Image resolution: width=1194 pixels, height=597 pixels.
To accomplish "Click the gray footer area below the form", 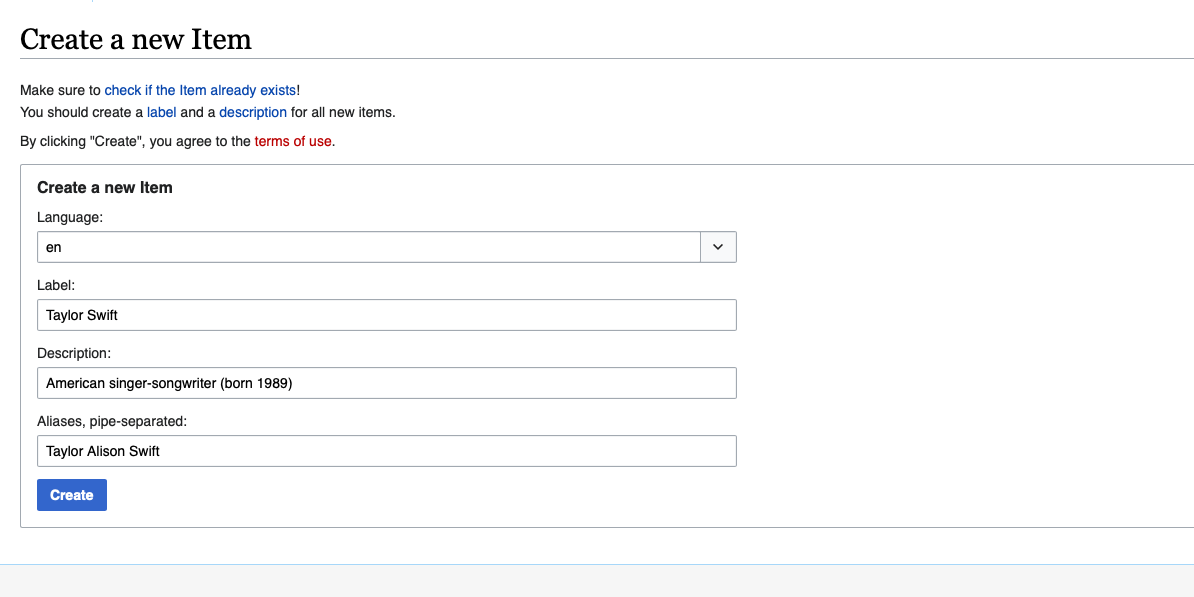I will [x=596, y=581].
